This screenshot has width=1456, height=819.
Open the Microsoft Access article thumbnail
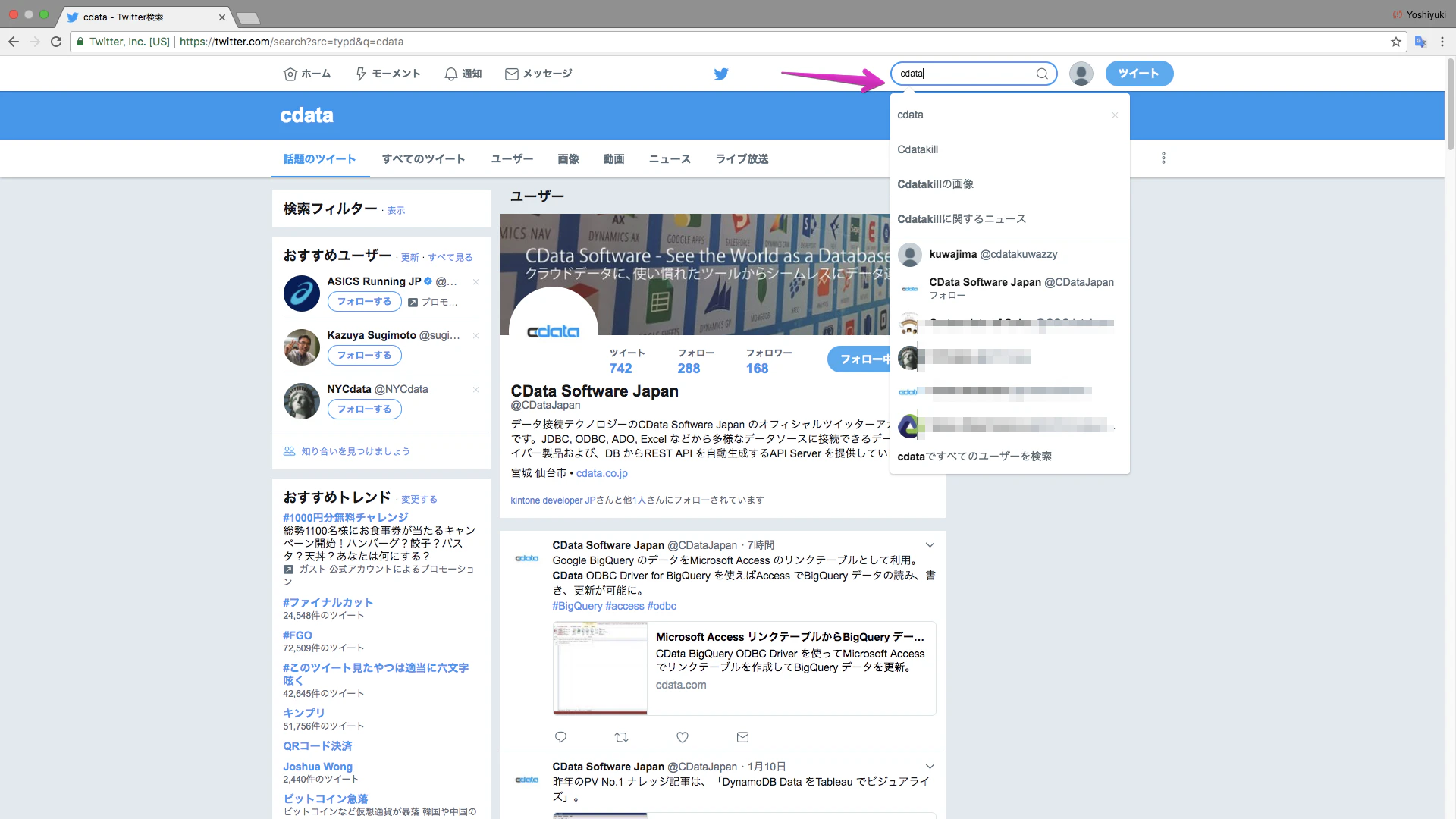click(600, 669)
